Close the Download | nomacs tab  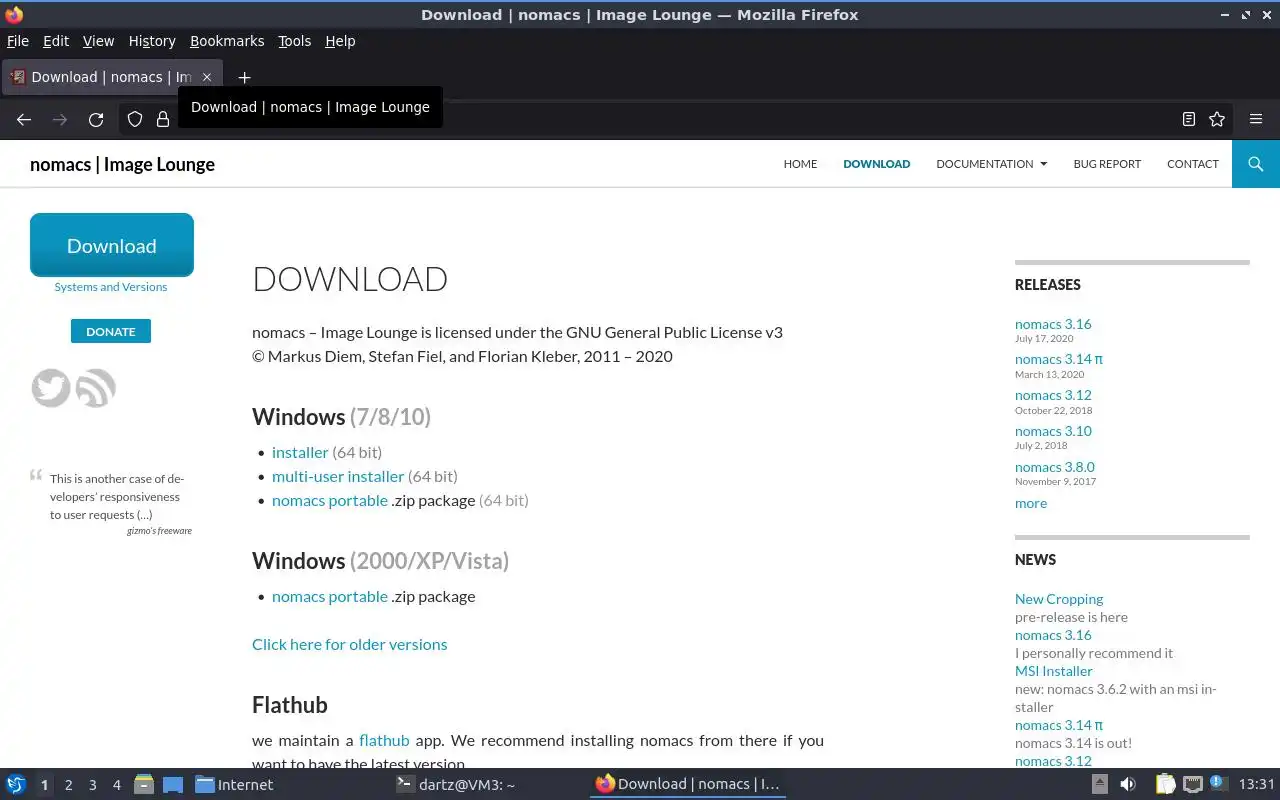[207, 77]
